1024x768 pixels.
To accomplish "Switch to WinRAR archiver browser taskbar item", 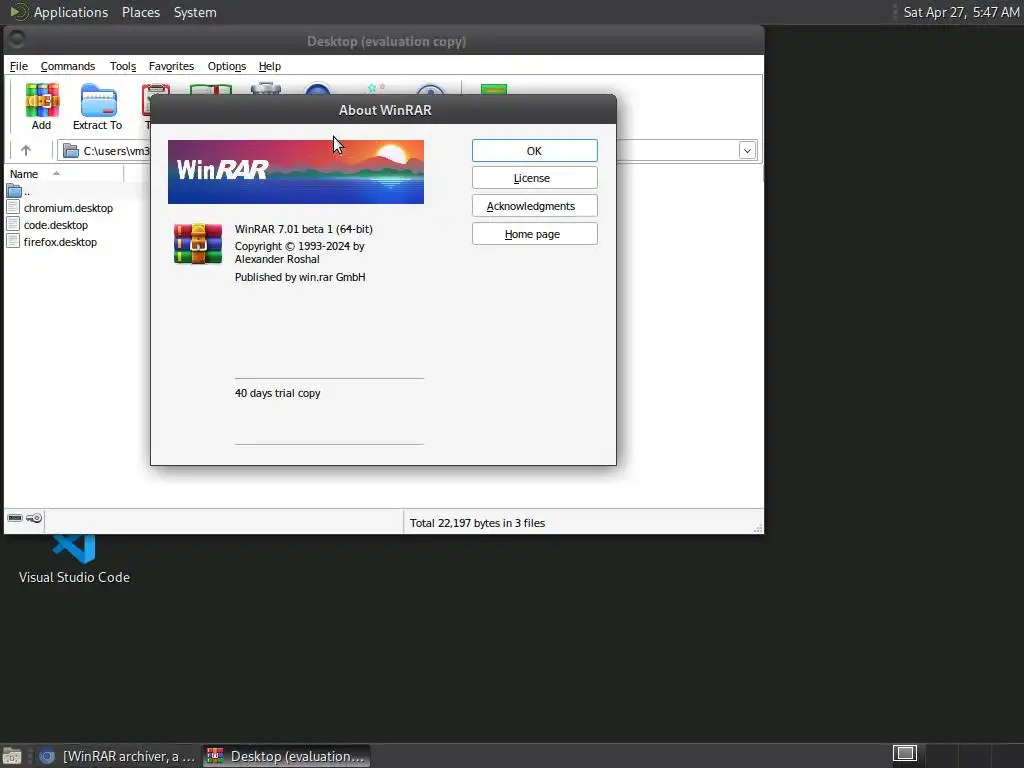I will (x=118, y=756).
